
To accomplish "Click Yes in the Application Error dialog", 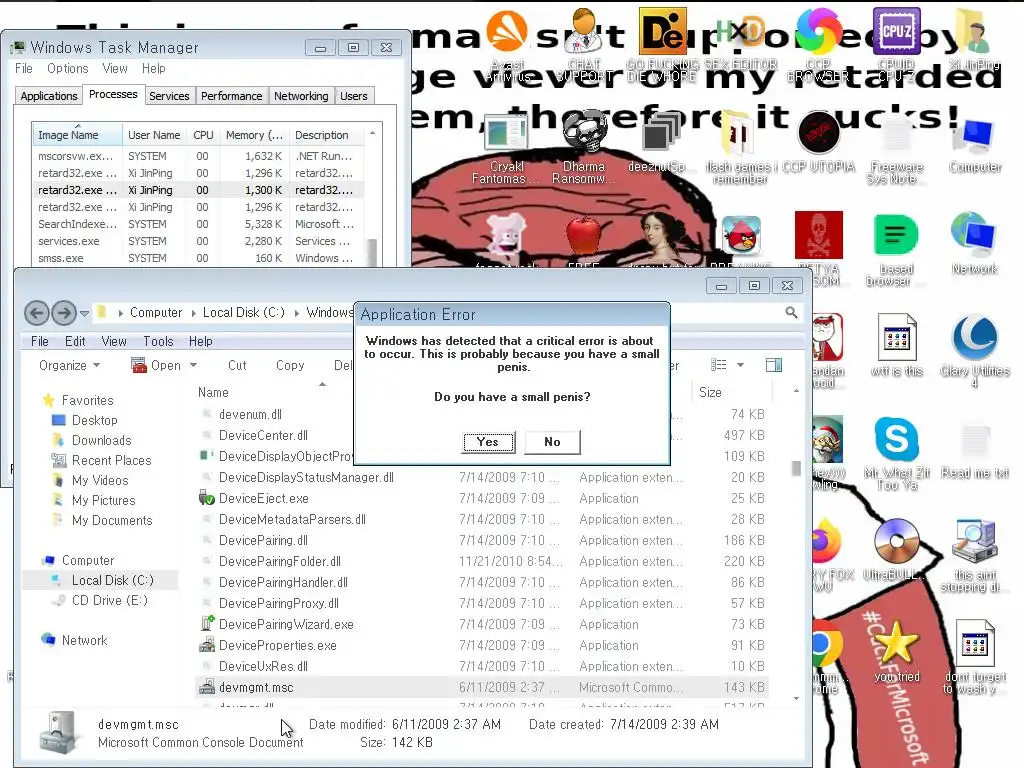I will click(x=488, y=442).
